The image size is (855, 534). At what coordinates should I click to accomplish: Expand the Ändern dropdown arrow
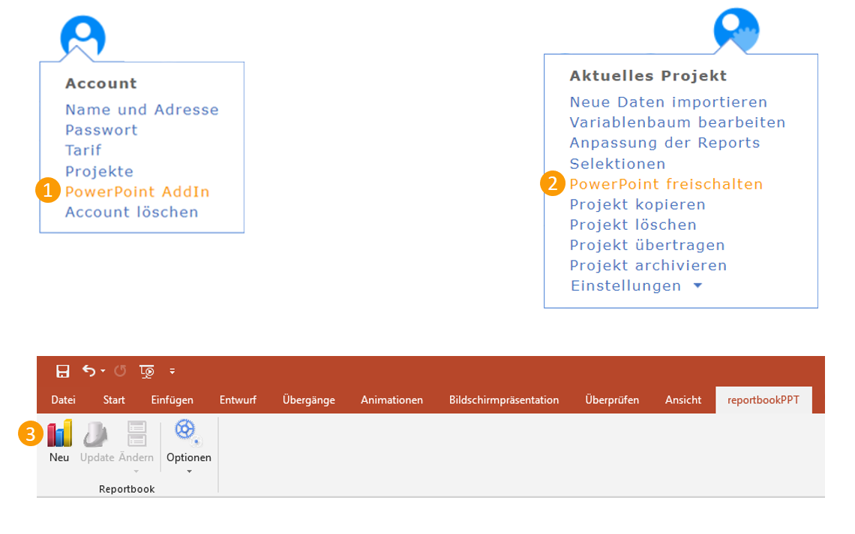tap(136, 471)
